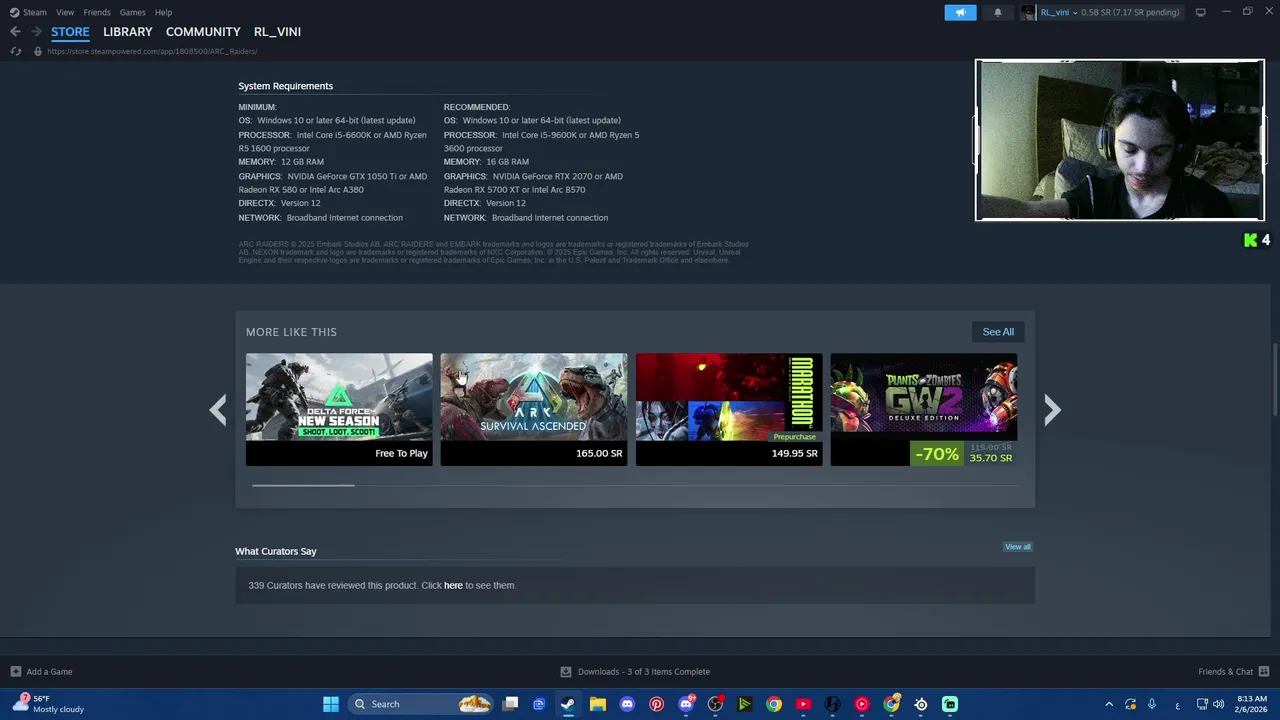Open YouTube Music from the taskbar
The image size is (1280, 720).
[862, 704]
